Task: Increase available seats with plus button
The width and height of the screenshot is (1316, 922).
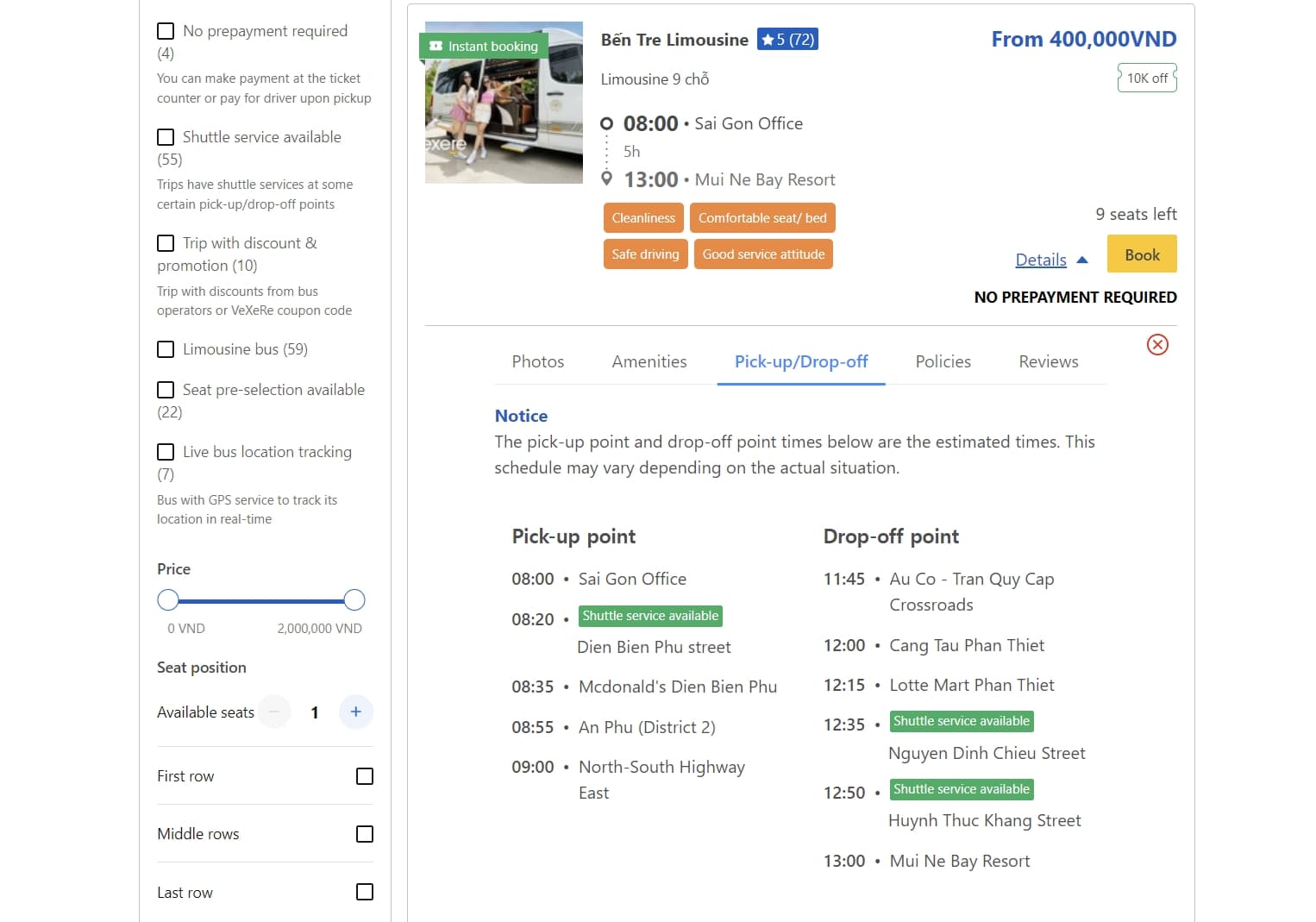Action: [x=355, y=712]
